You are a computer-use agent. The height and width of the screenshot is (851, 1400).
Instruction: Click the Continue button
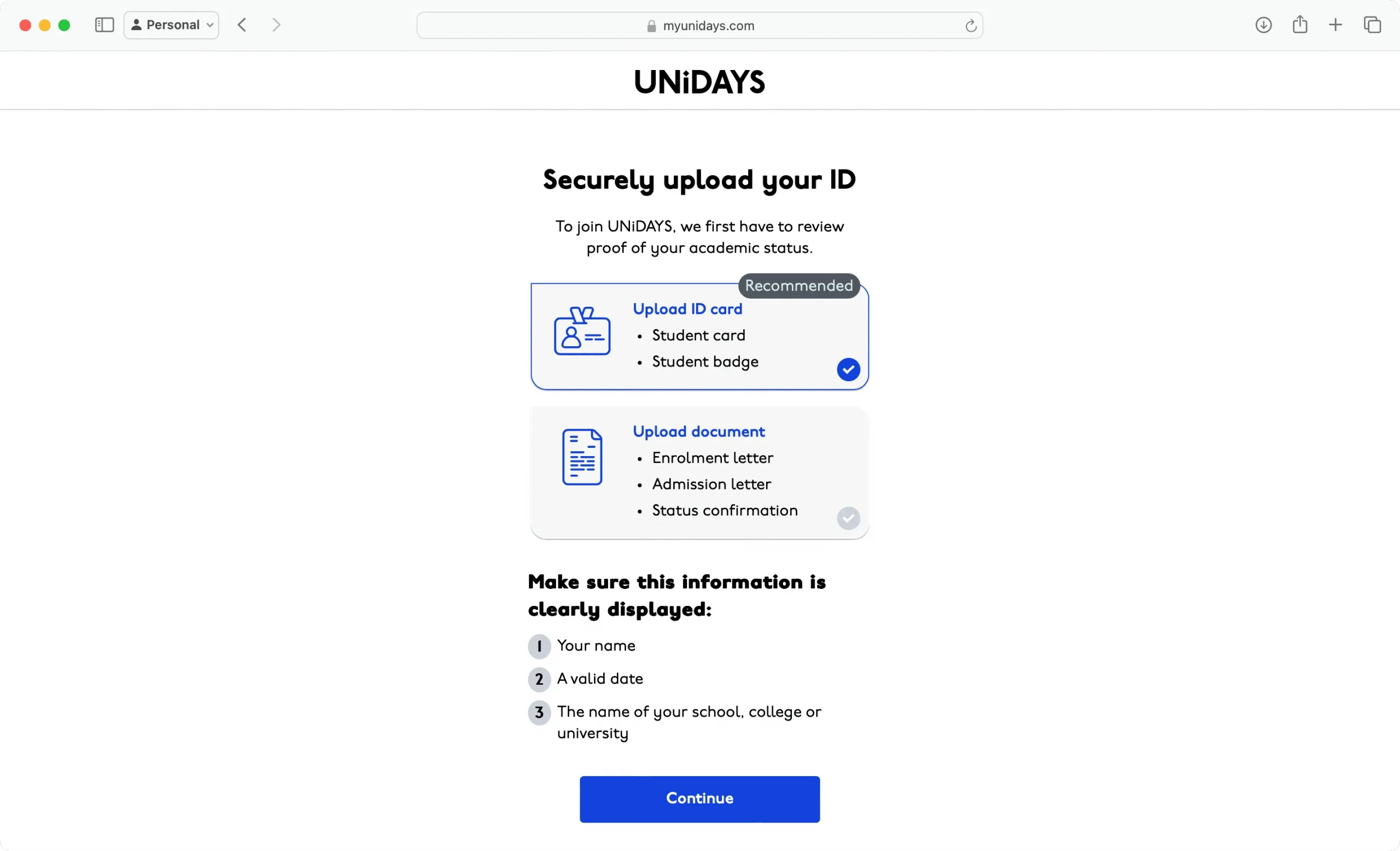click(x=699, y=799)
